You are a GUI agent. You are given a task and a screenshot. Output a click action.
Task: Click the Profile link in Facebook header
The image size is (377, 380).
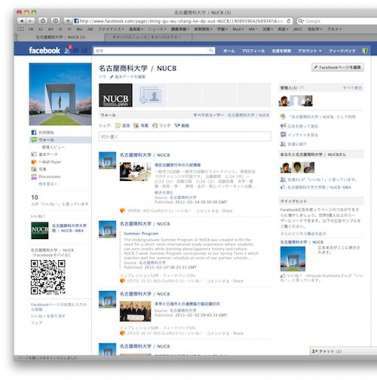[x=253, y=51]
